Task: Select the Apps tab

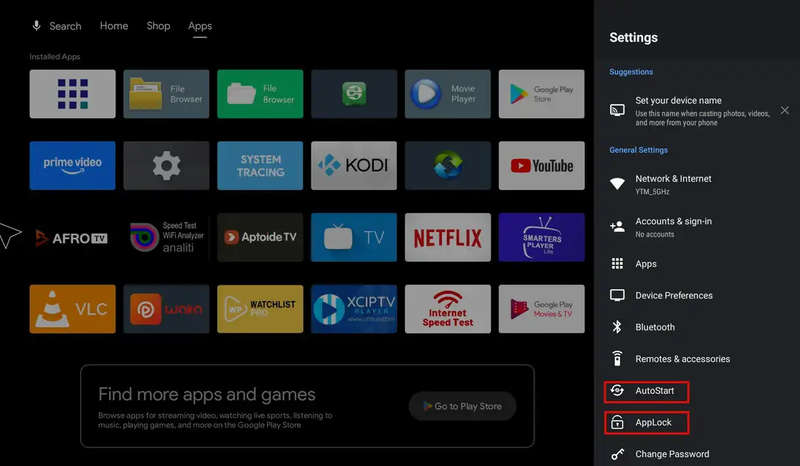Action: click(x=200, y=26)
